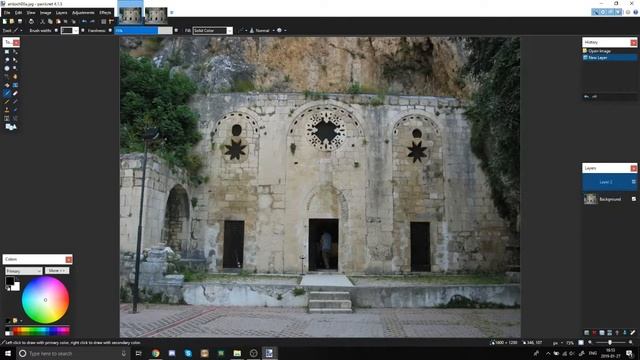640x360 pixels.
Task: Click the color wheel in Colors panel
Action: pos(45,300)
